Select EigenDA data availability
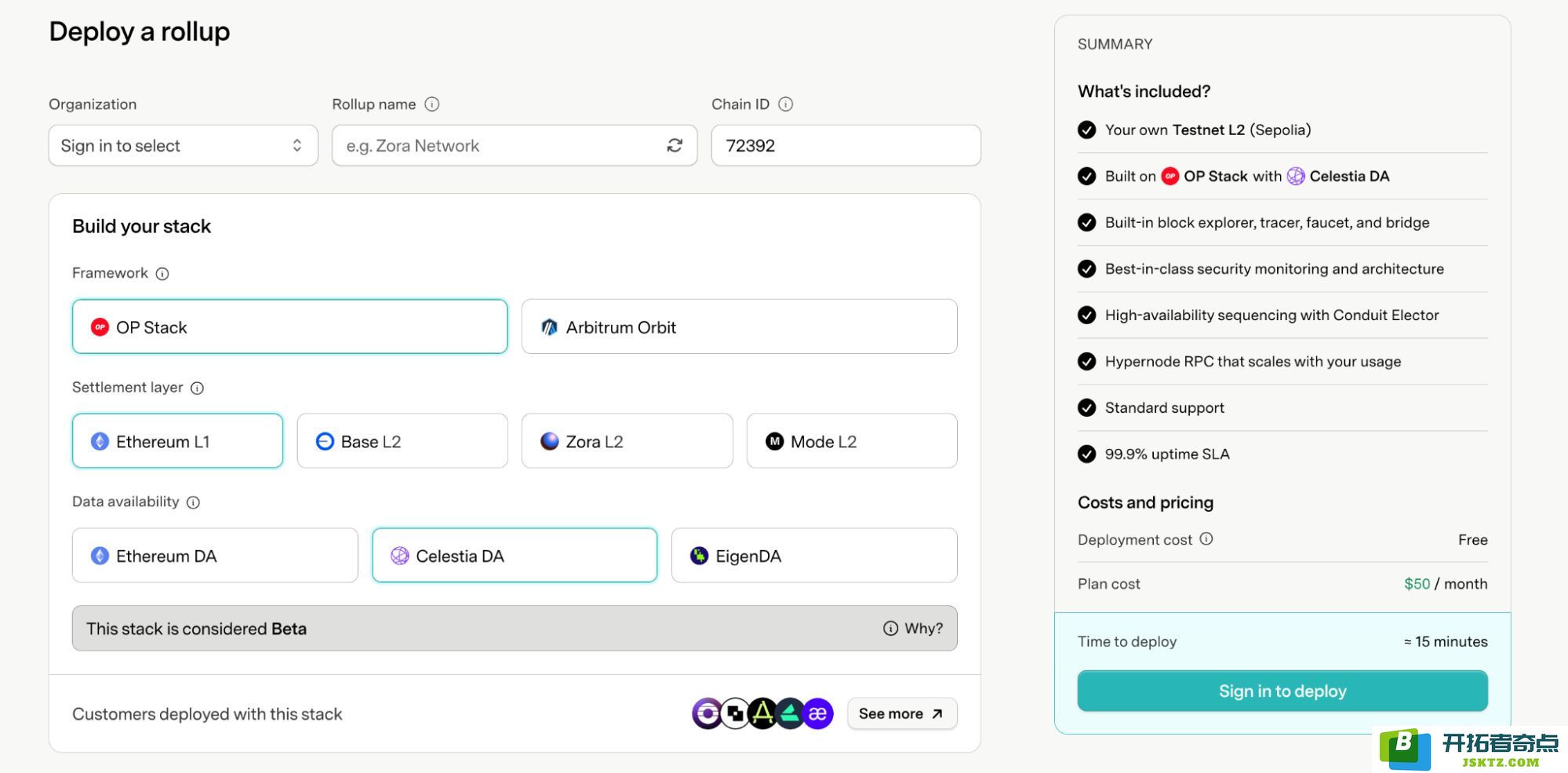 coord(814,556)
